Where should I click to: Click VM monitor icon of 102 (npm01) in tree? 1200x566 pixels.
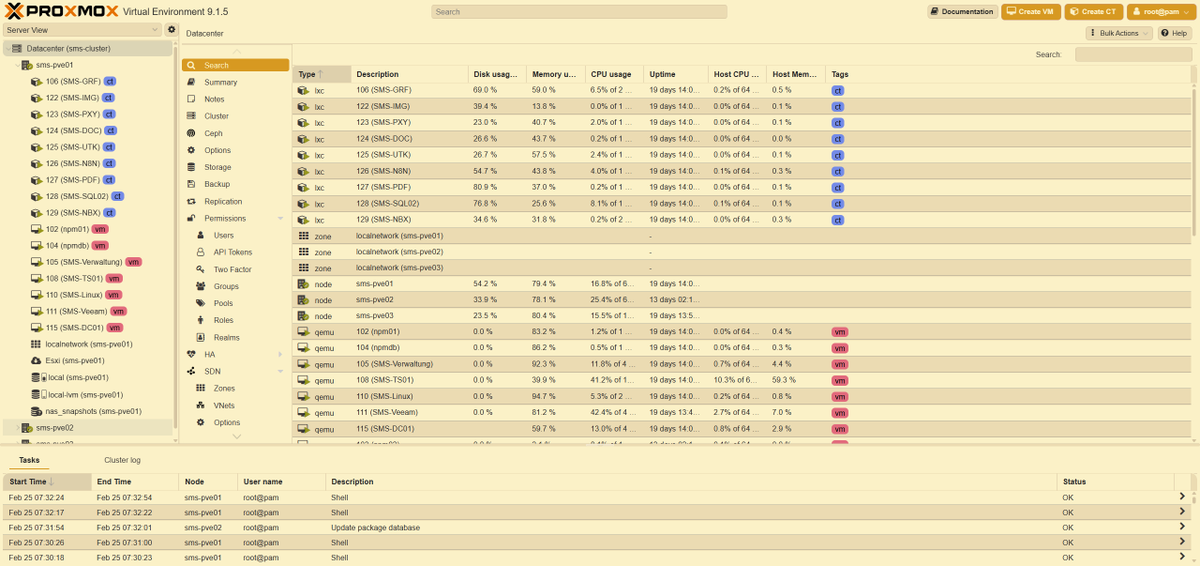point(38,229)
